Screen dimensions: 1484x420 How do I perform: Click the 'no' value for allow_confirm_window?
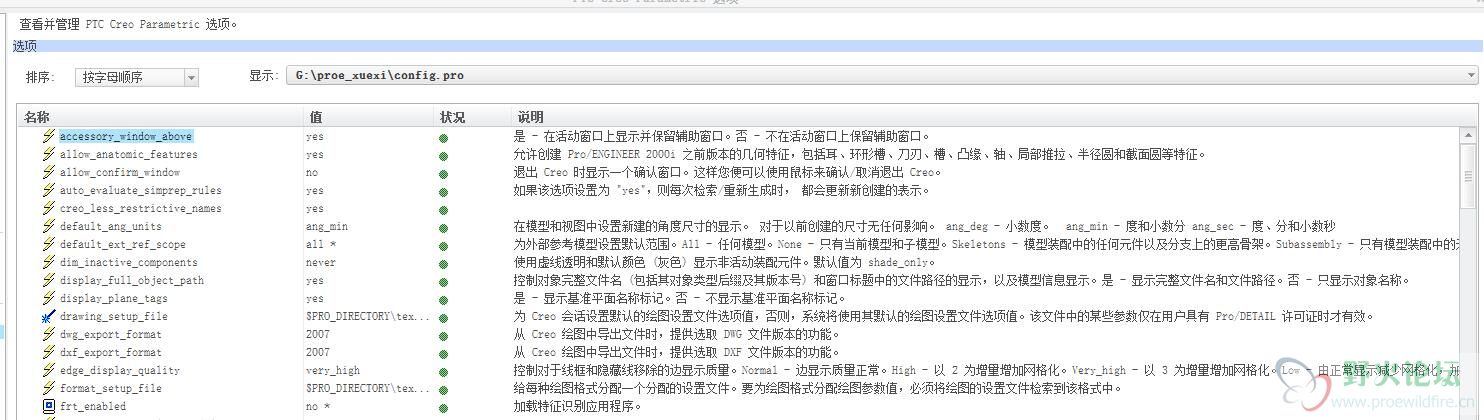312,172
